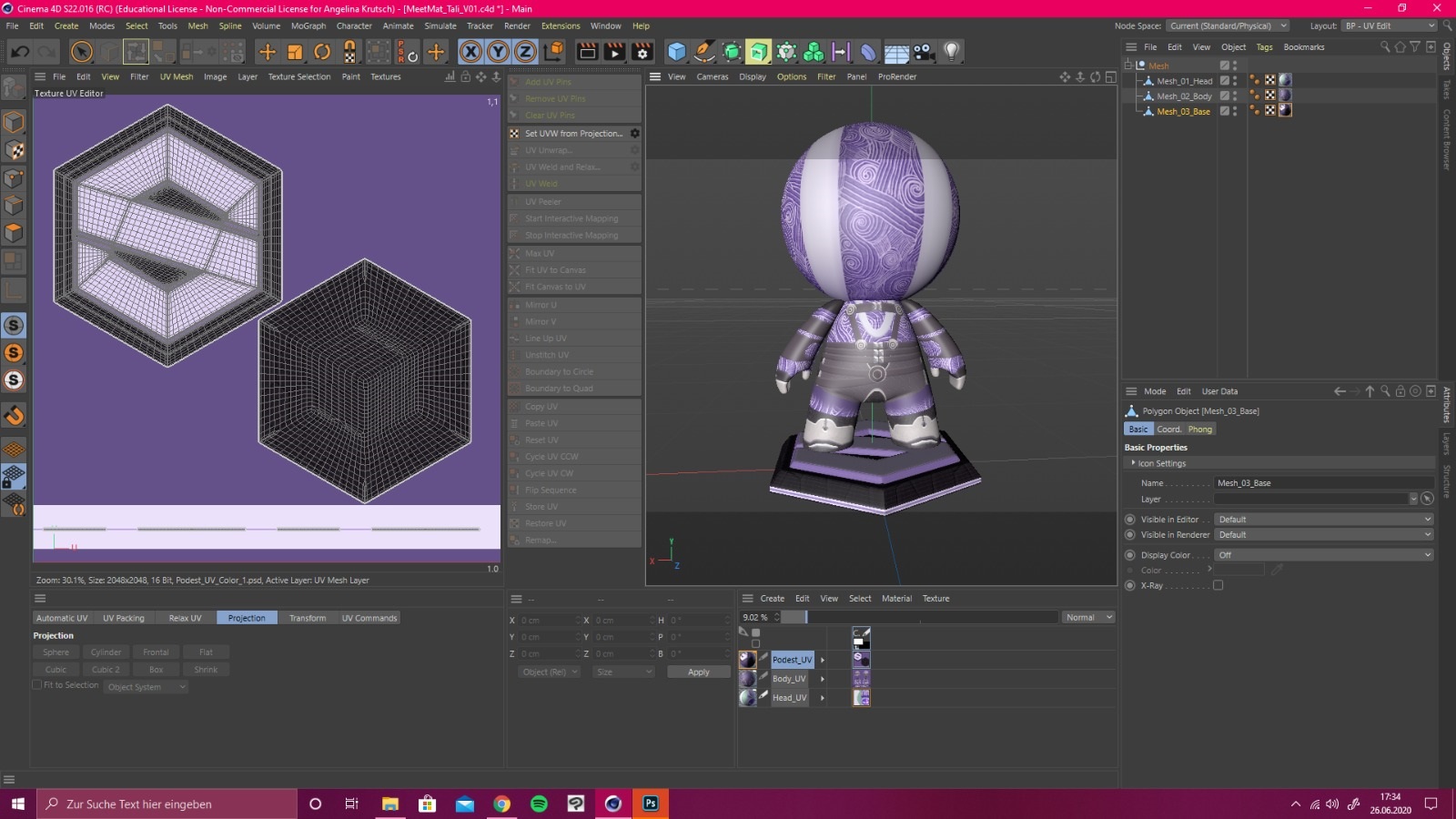Click the Cube primitive icon
The width and height of the screenshot is (1456, 819).
676,52
